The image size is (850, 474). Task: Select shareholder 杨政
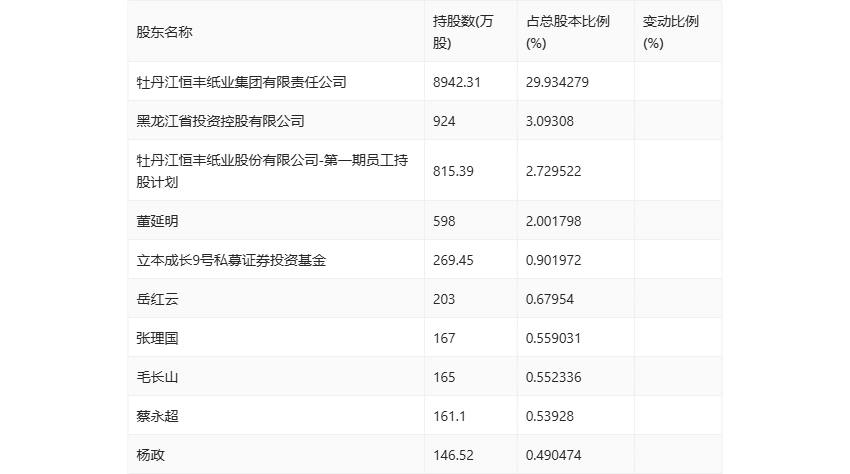[150, 455]
